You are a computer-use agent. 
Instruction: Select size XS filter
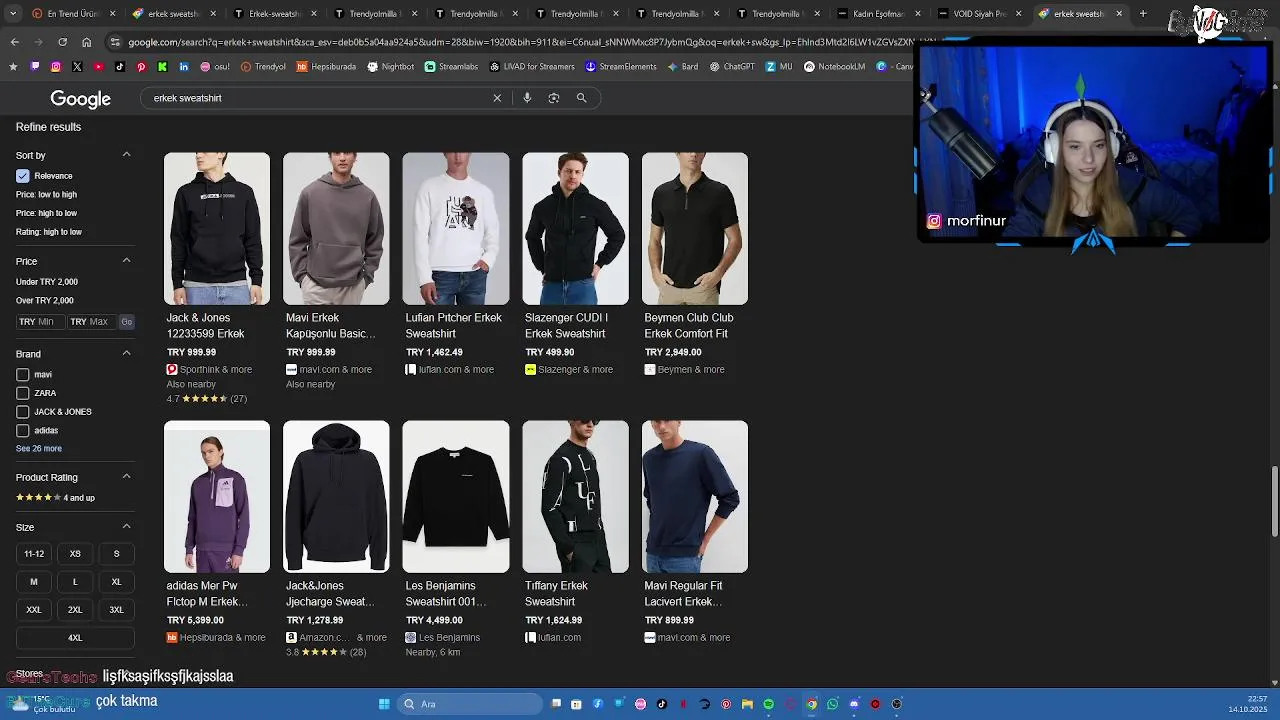(75, 553)
